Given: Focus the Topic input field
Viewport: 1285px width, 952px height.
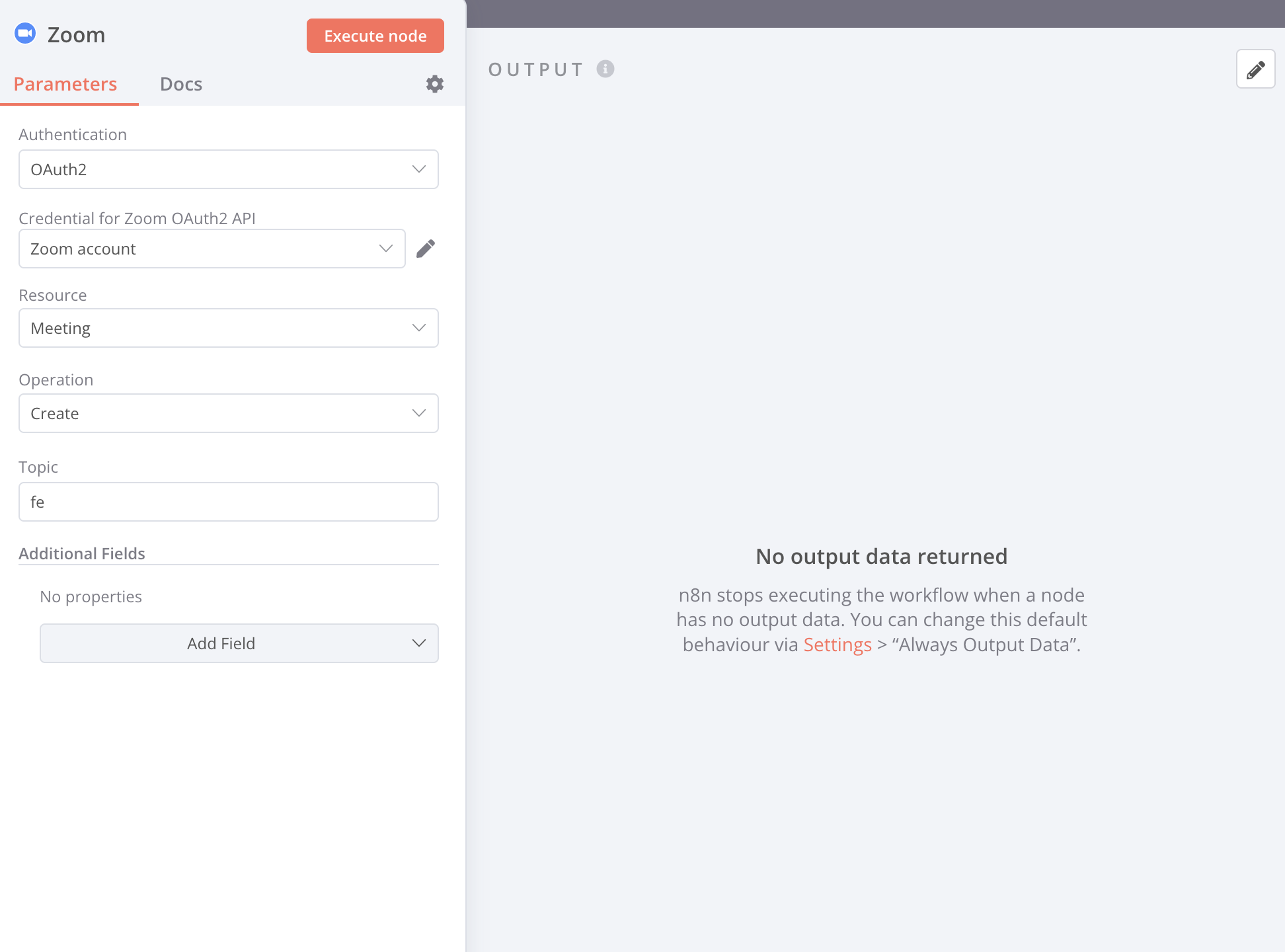Looking at the screenshot, I should click(229, 502).
